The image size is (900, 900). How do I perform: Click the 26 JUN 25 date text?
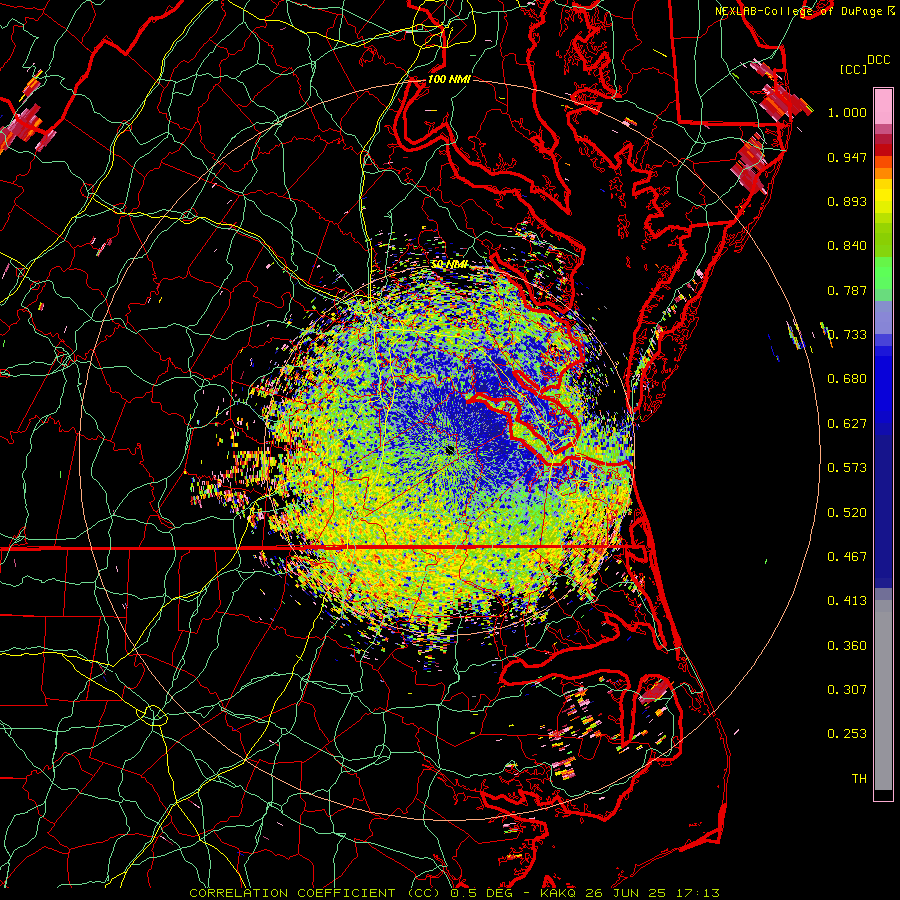pos(625,893)
